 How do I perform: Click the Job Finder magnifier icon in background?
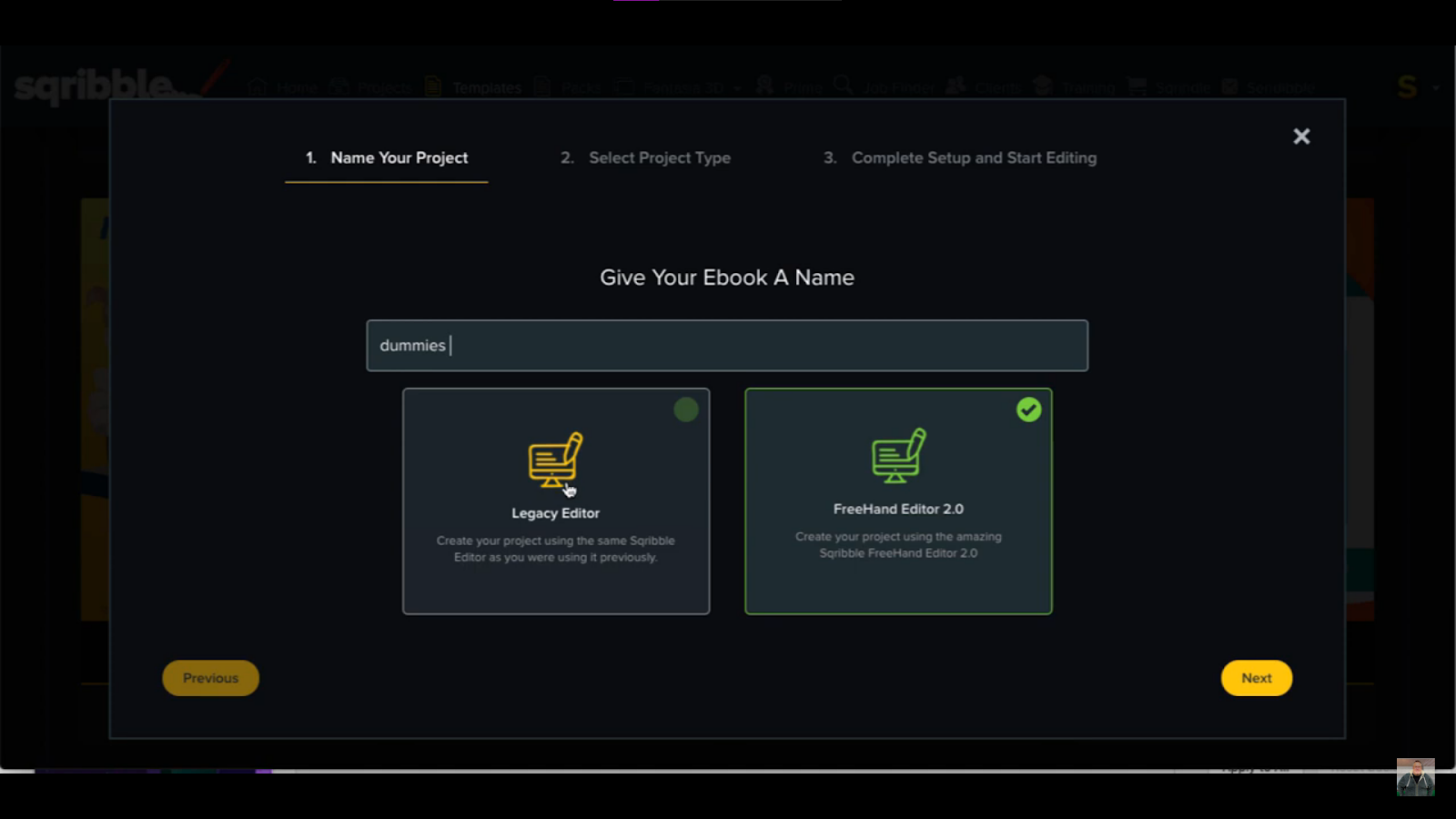coord(844,86)
